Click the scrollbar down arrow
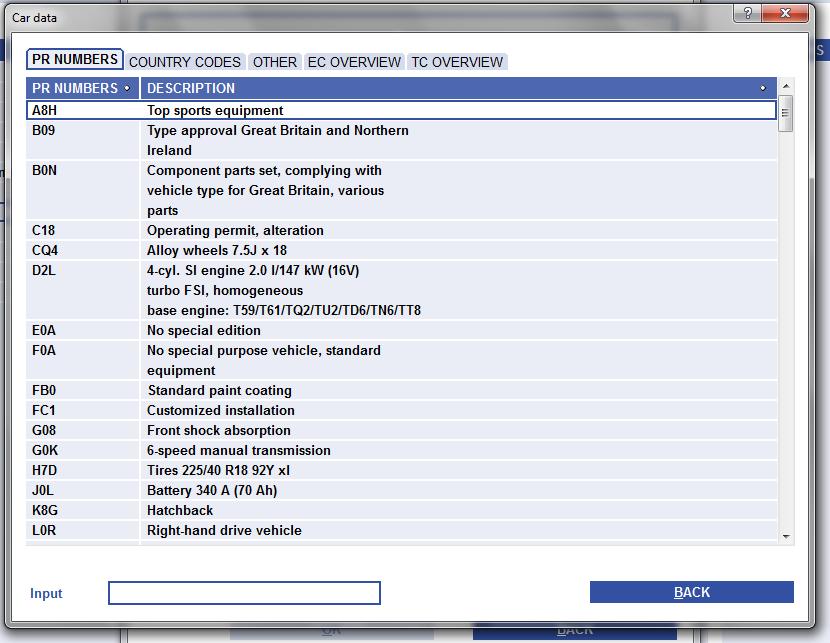The width and height of the screenshot is (830, 643). coord(785,537)
